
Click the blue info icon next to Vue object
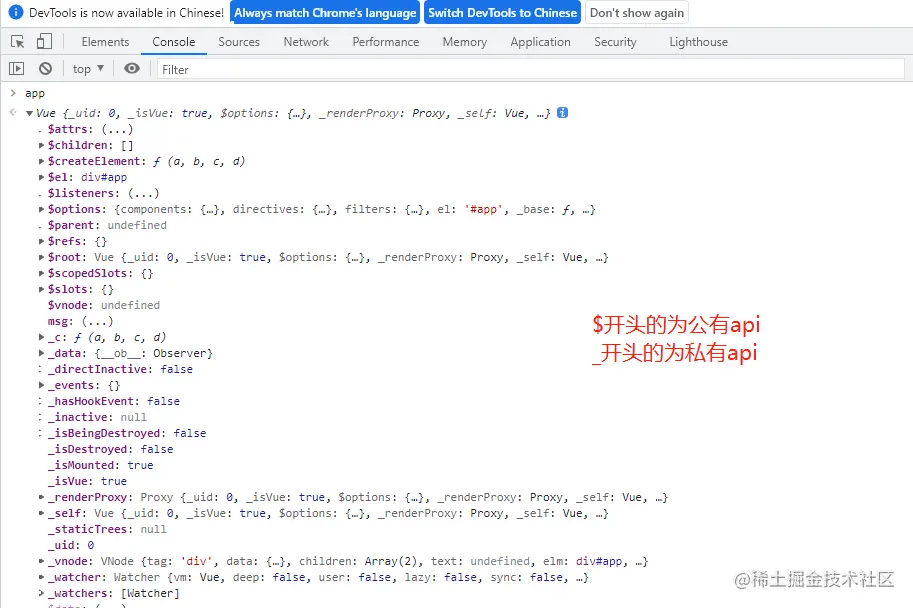[562, 112]
